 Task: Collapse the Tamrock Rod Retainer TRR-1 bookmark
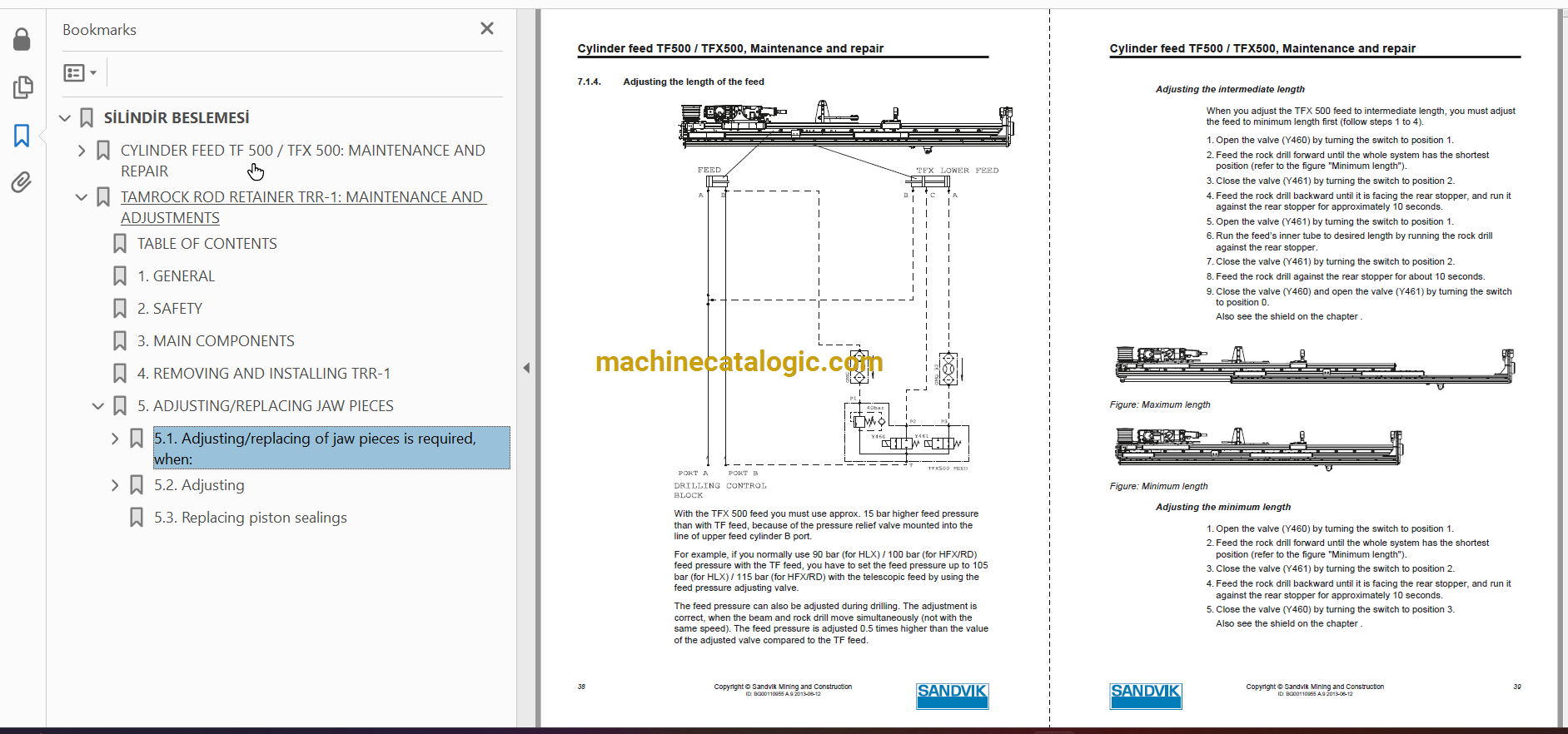coord(82,197)
